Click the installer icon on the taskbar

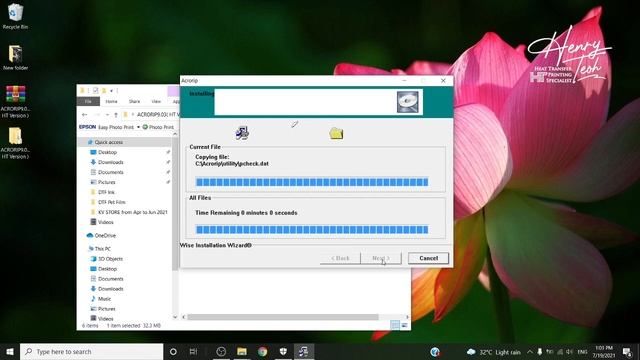[x=303, y=351]
